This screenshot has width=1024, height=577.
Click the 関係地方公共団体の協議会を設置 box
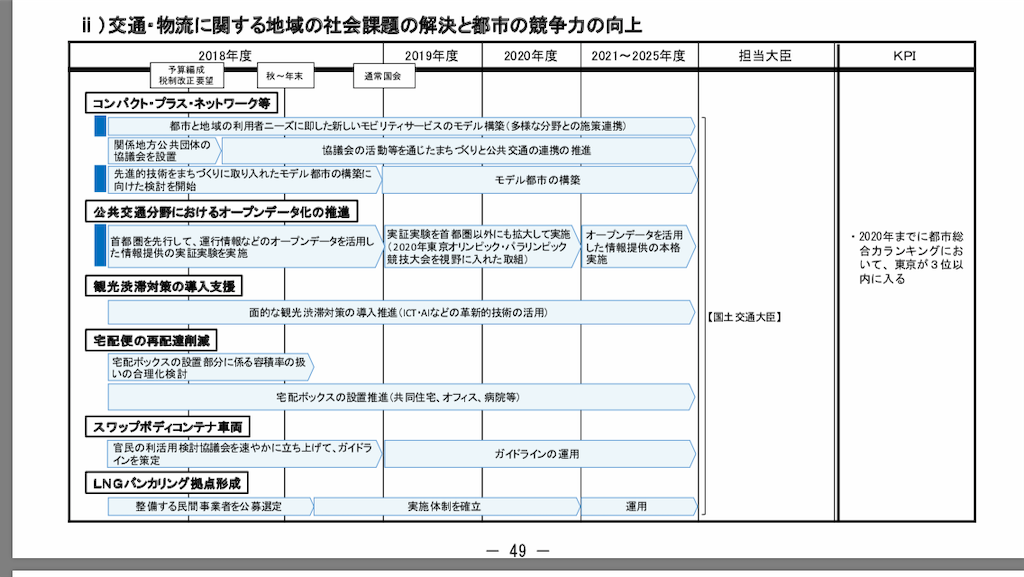pyautogui.click(x=164, y=151)
